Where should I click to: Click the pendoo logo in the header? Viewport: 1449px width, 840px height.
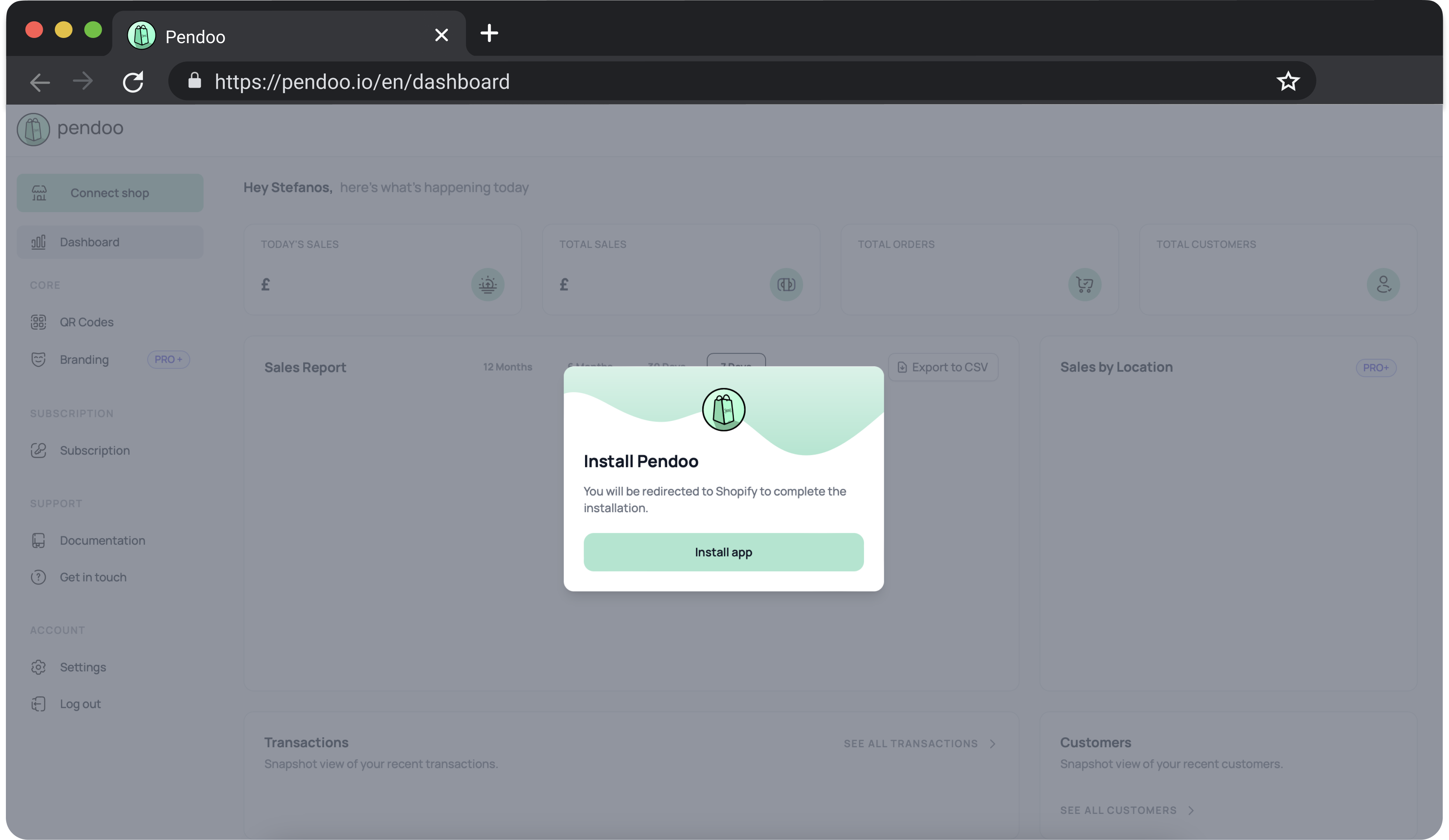point(70,129)
